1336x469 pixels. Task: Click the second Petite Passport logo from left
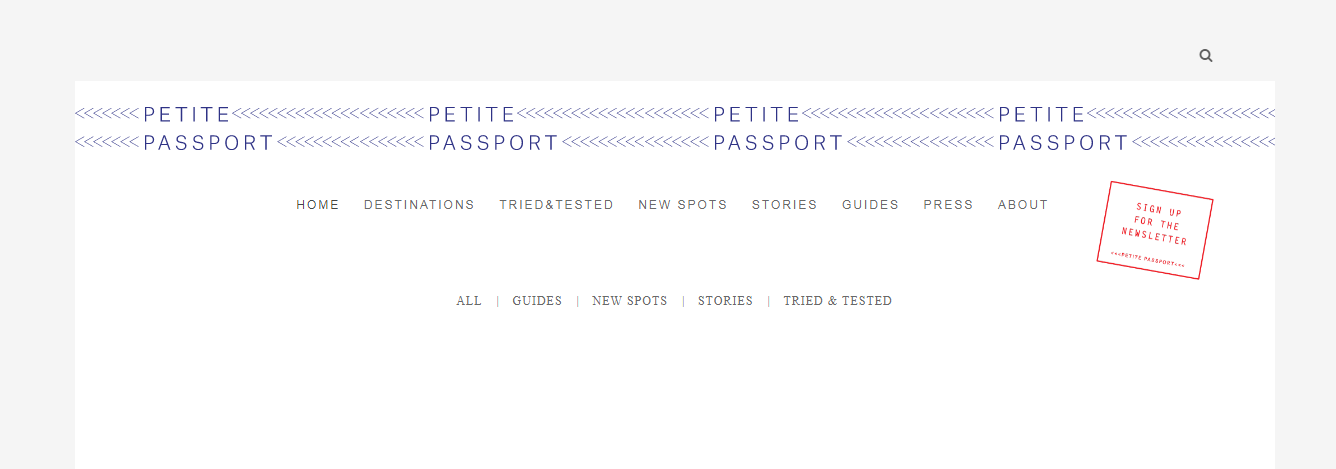[x=494, y=129]
